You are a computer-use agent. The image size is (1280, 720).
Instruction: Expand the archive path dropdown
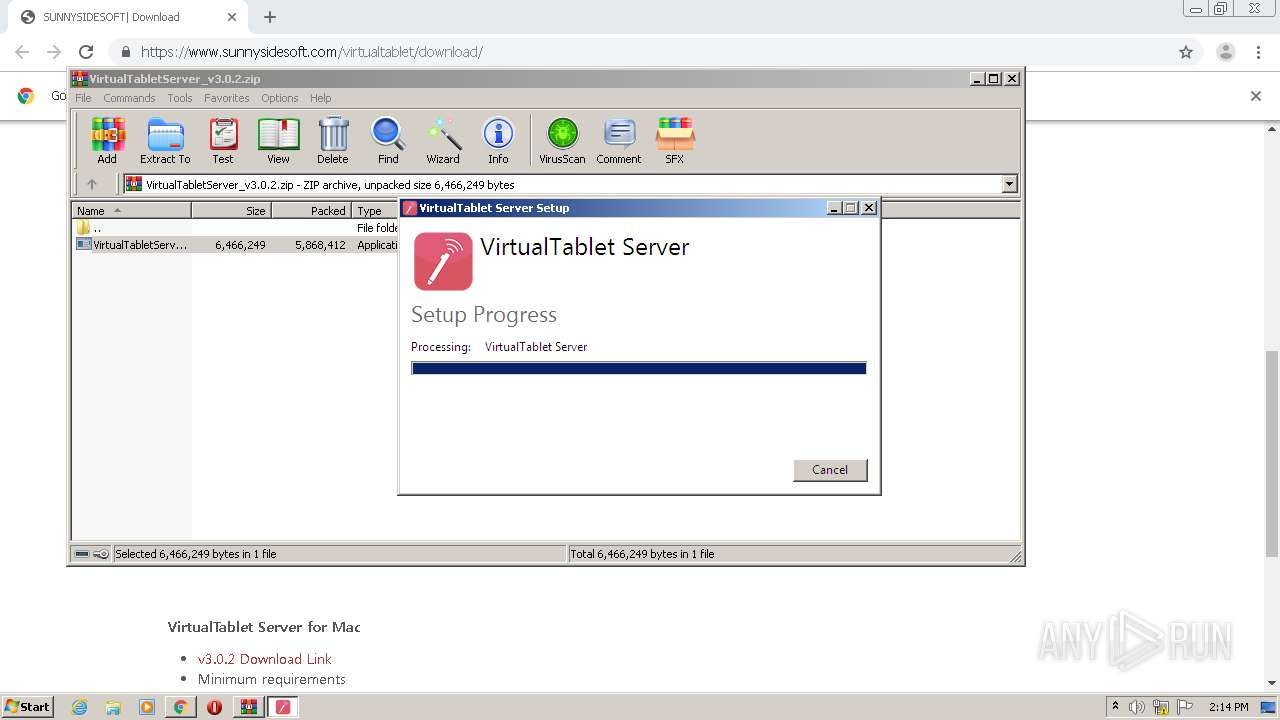[1009, 184]
